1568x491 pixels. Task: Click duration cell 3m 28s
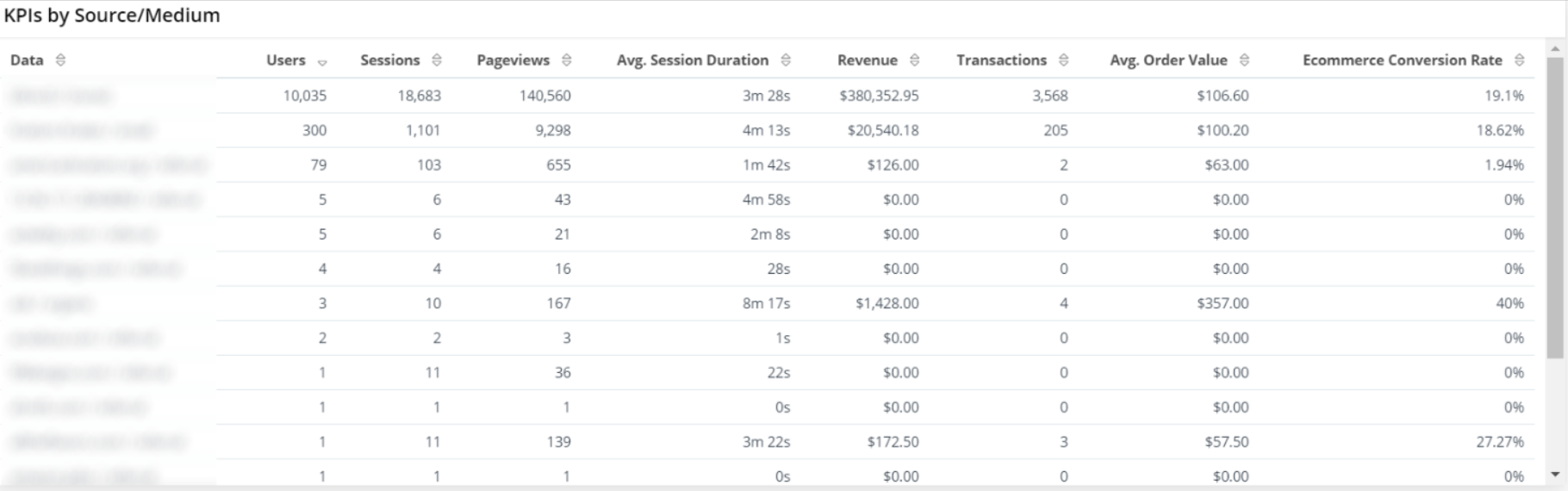click(767, 96)
